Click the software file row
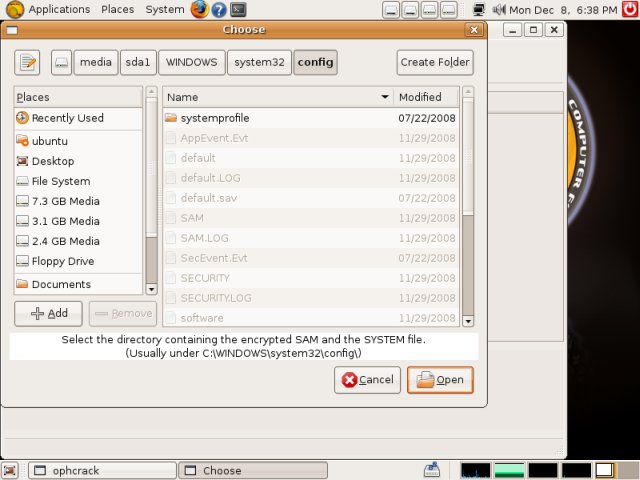 311,318
